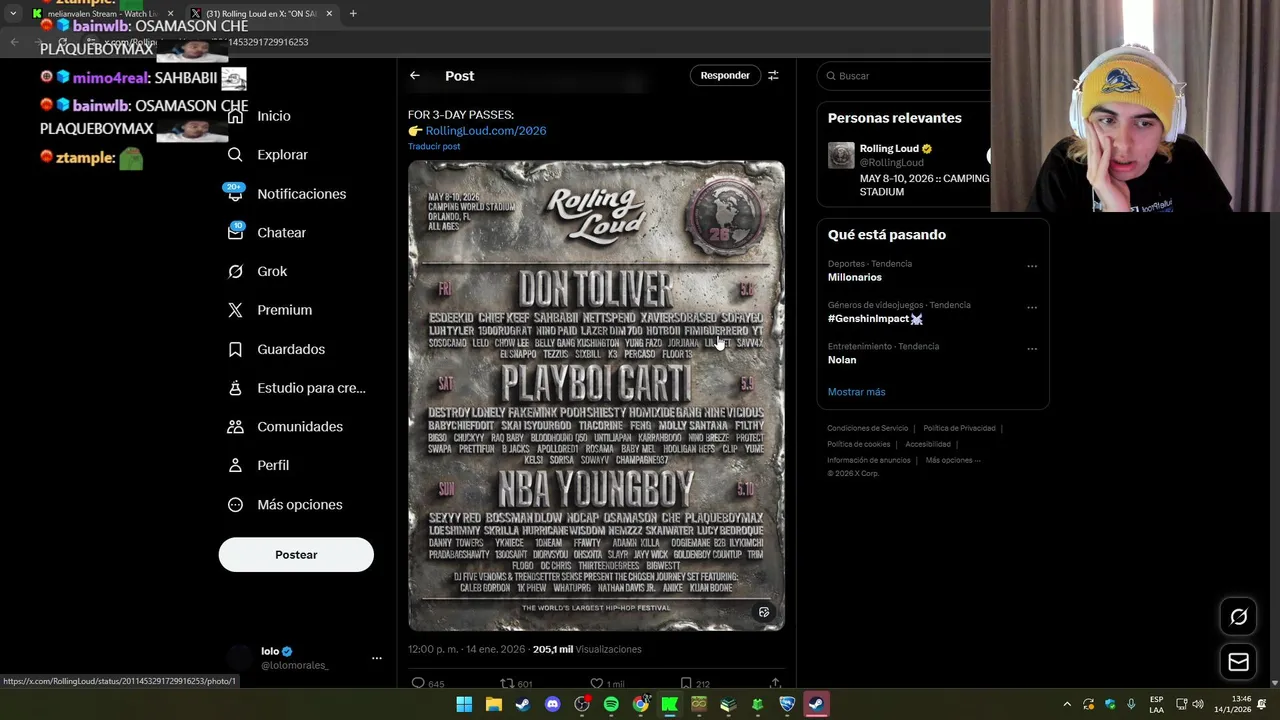
Task: Click the Perfil person icon
Action: tap(235, 465)
